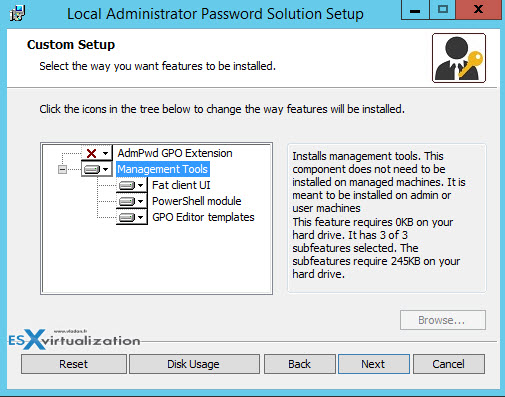Image resolution: width=505 pixels, height=397 pixels.
Task: Select the AdmPwd GPO Extension feature
Action: pyautogui.click(x=175, y=153)
